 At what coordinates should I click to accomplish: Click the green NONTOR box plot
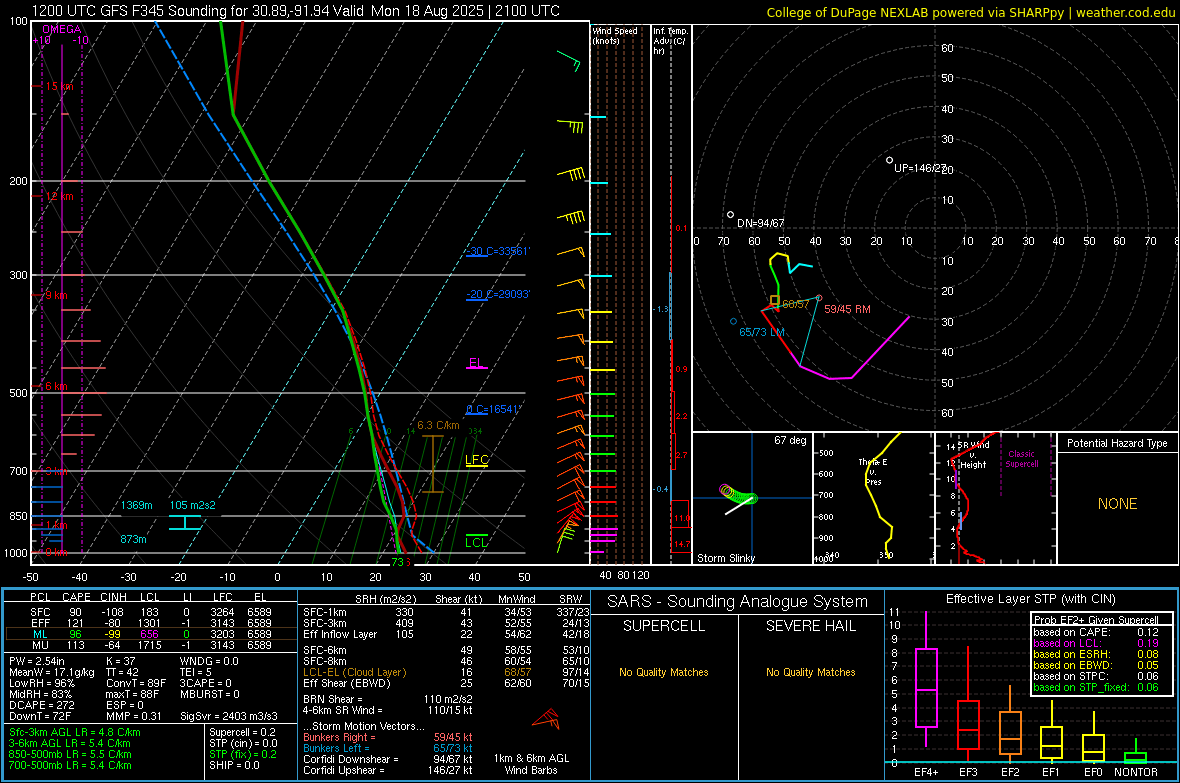coord(1135,753)
